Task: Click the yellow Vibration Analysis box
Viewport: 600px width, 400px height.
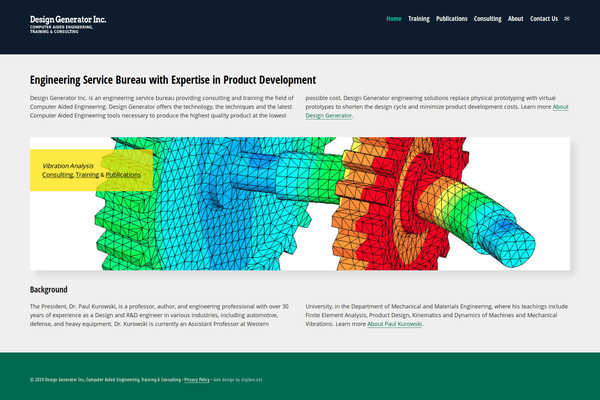Action: (92, 158)
